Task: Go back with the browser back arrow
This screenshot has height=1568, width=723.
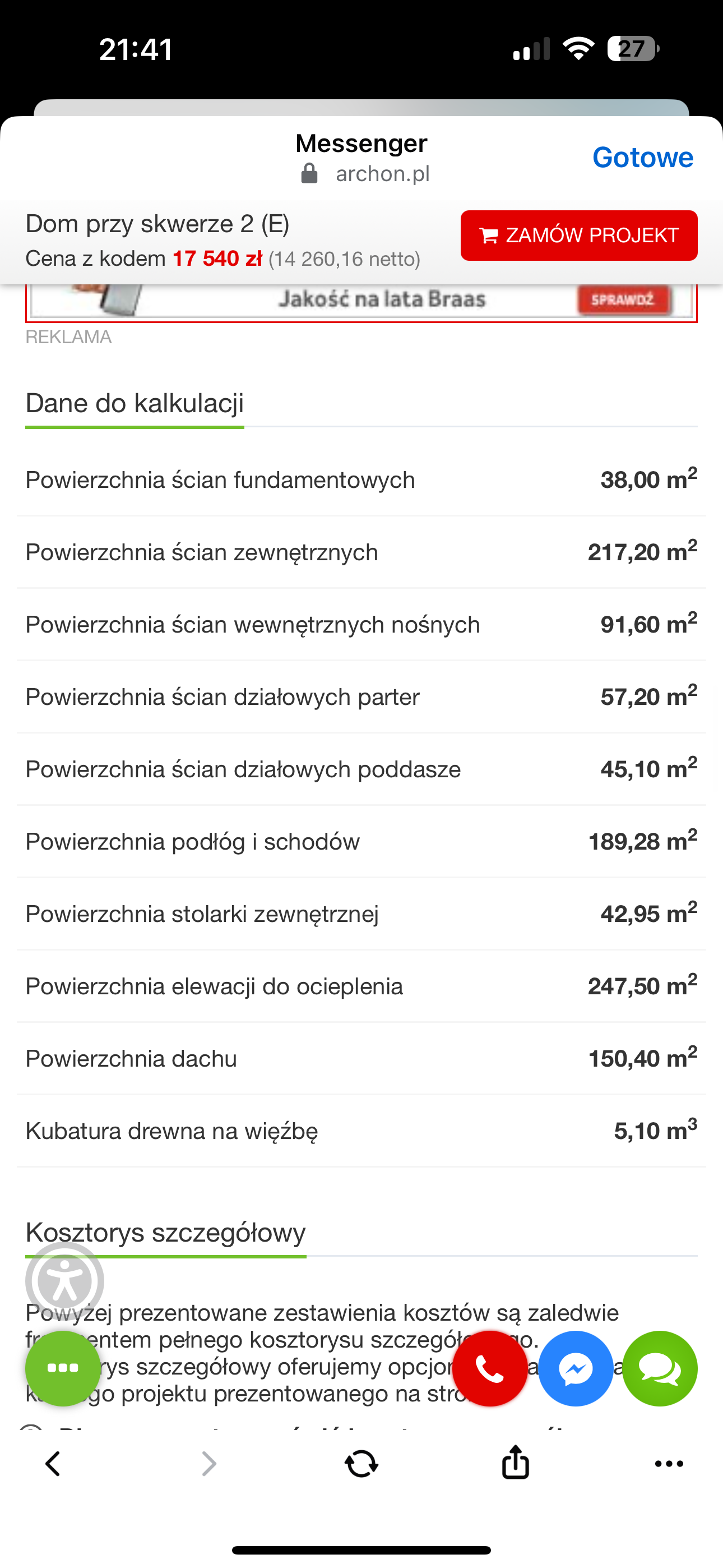Action: [x=53, y=1463]
